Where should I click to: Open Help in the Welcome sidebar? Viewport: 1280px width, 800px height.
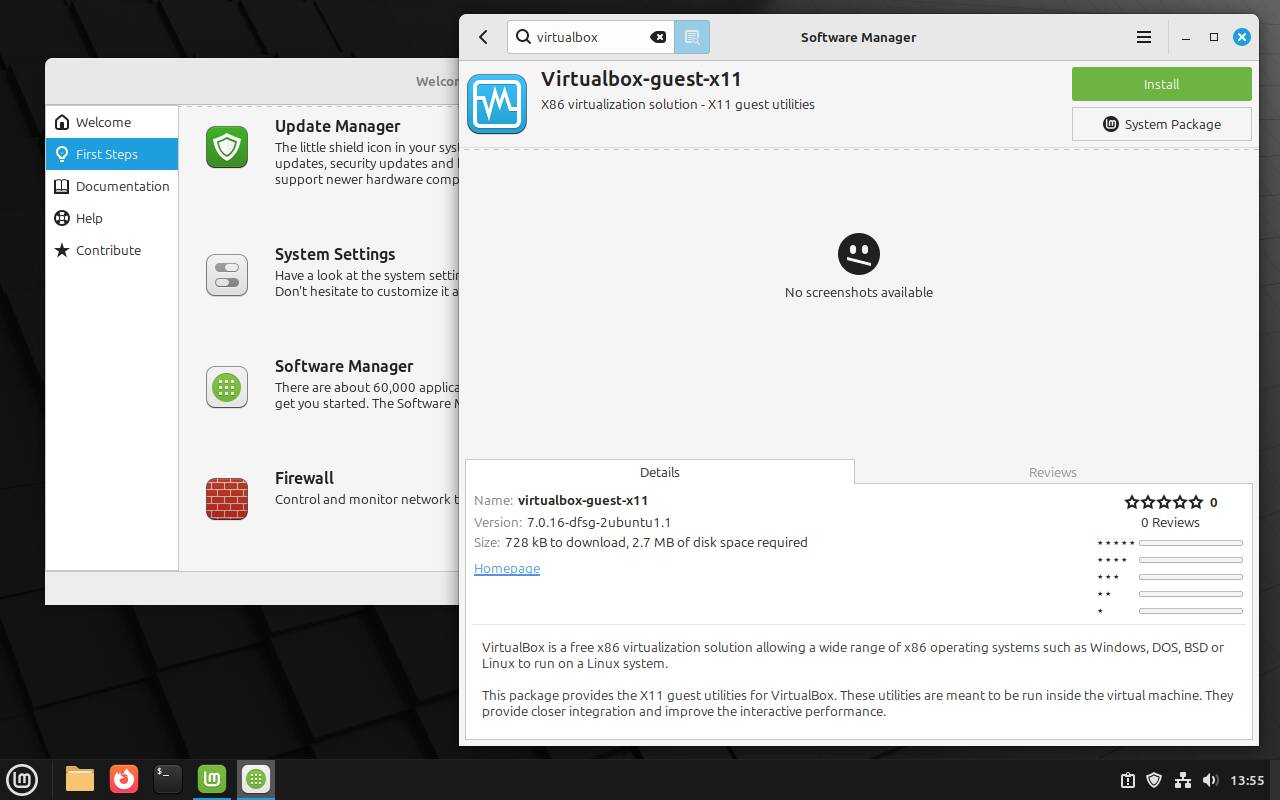[112, 218]
